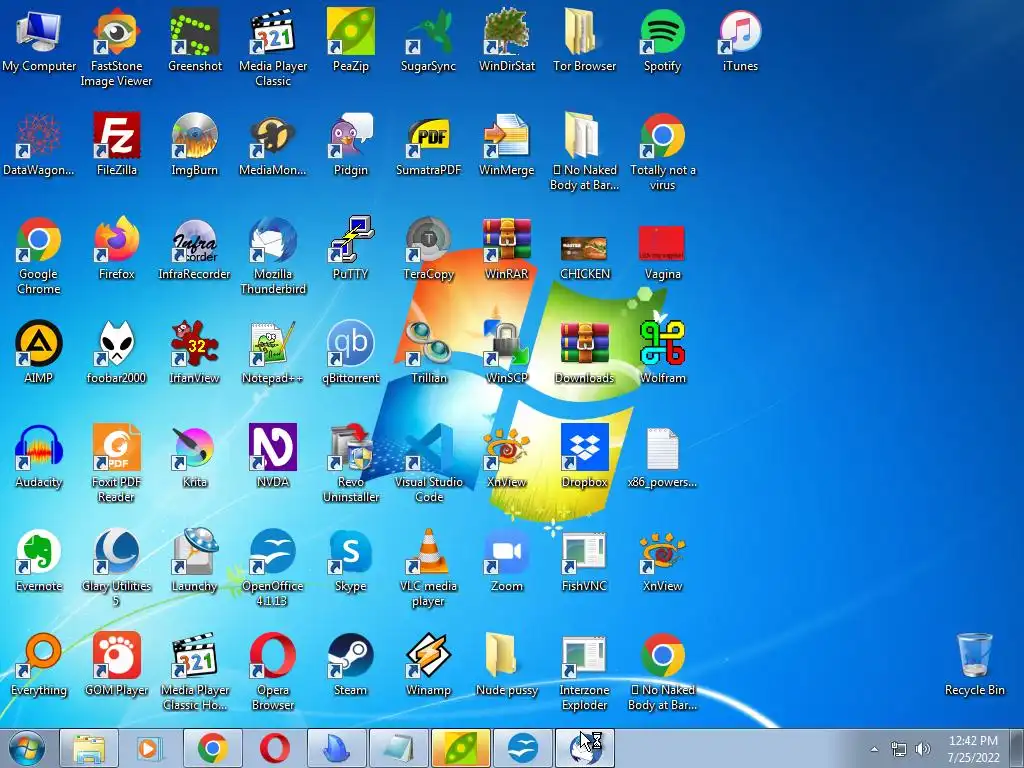1024x768 pixels.
Task: Launch Pidgin messenger icon
Action: tap(351, 144)
